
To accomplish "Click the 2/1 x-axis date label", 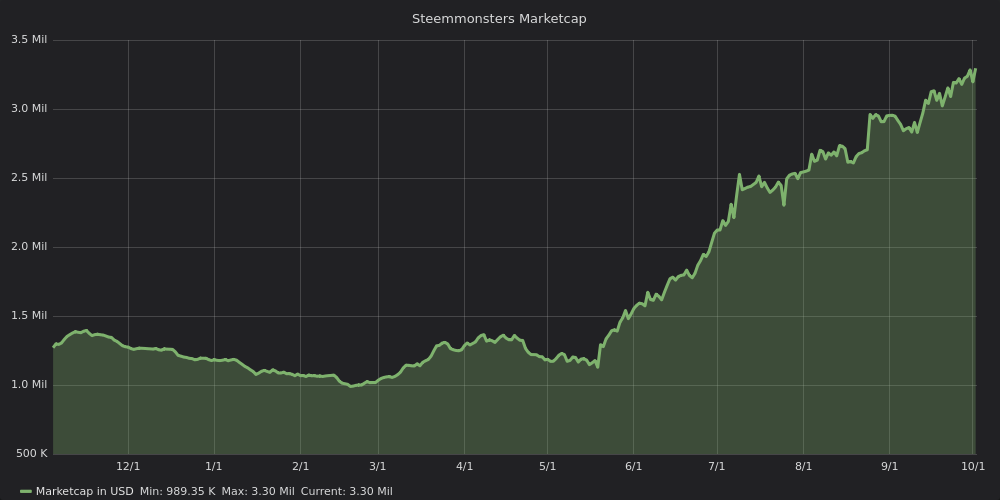I will (x=300, y=466).
